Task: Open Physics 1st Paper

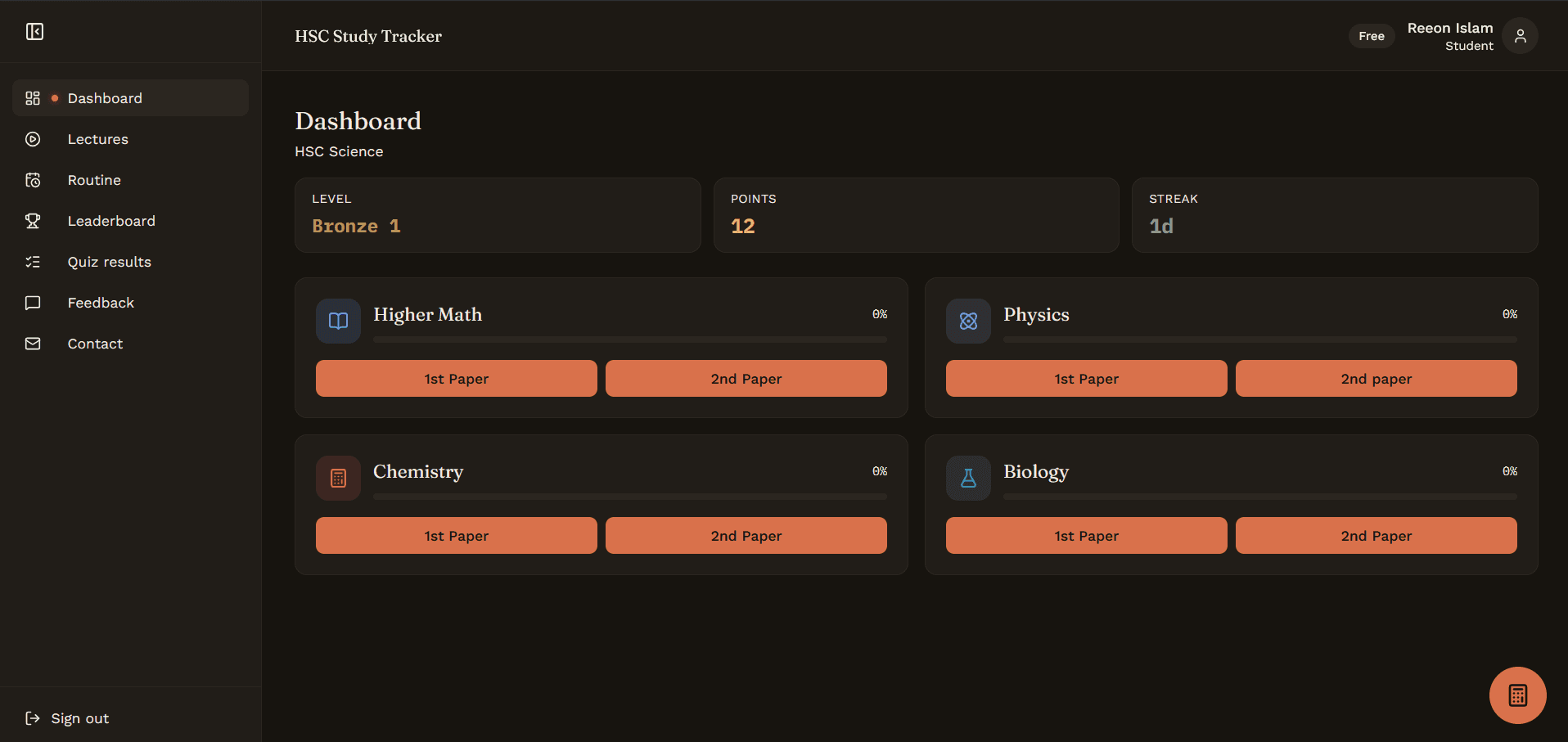Action: (1087, 379)
